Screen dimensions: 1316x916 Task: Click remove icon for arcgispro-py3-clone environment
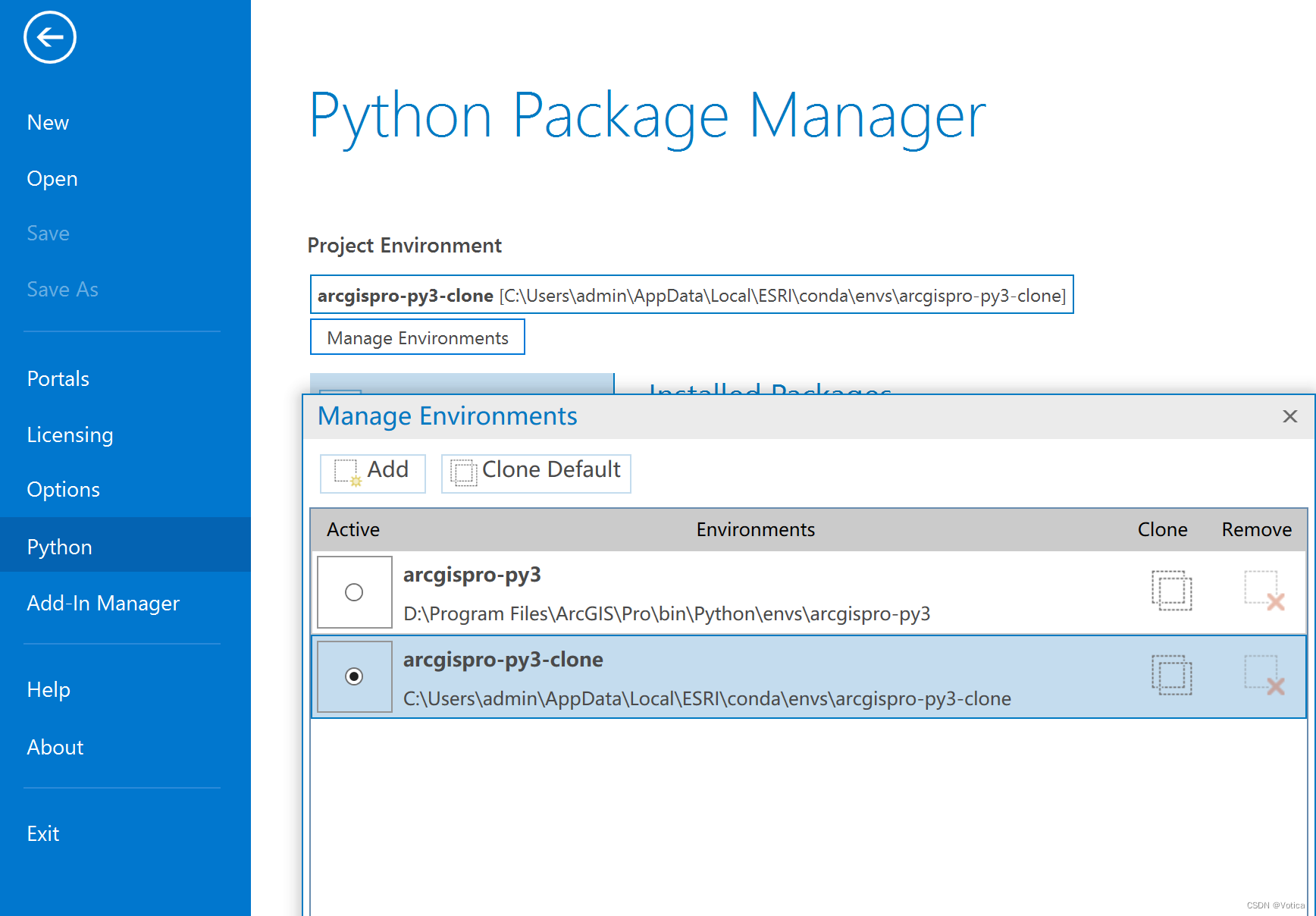[x=1264, y=675]
